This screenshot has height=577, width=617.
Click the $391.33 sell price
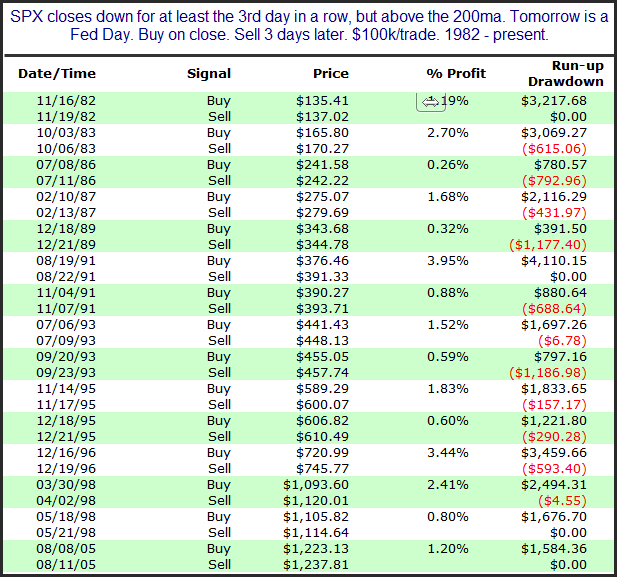(322, 277)
